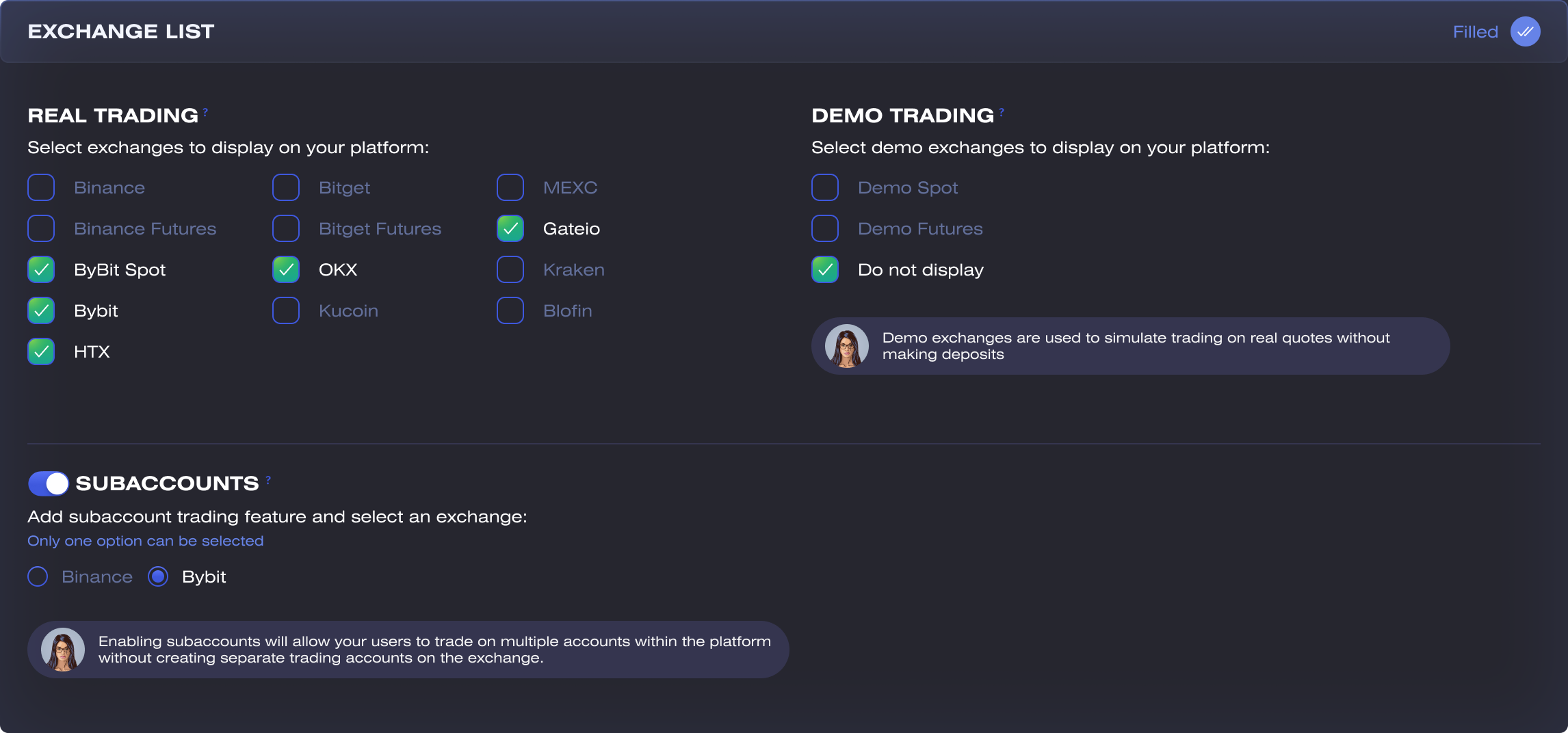Check the Binance exchange checkbox

pos(41,187)
